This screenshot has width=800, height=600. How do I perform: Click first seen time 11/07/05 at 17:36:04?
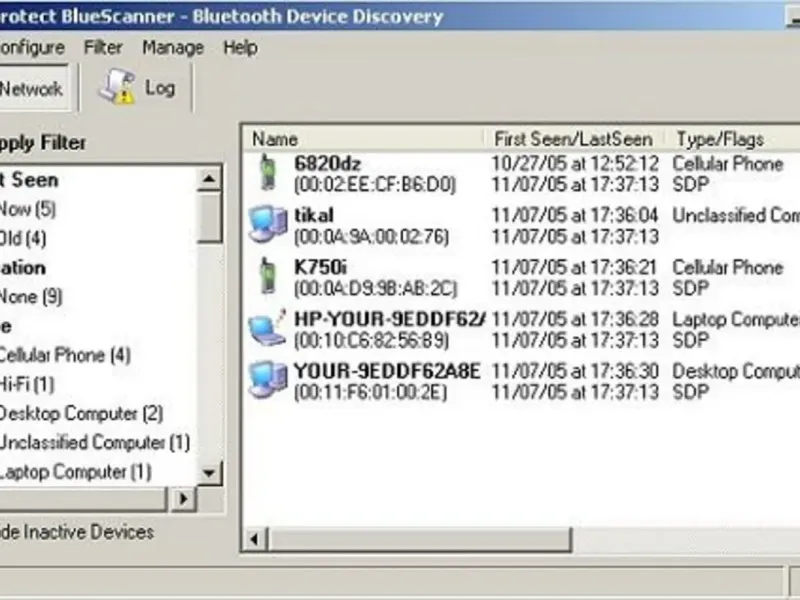pos(575,215)
